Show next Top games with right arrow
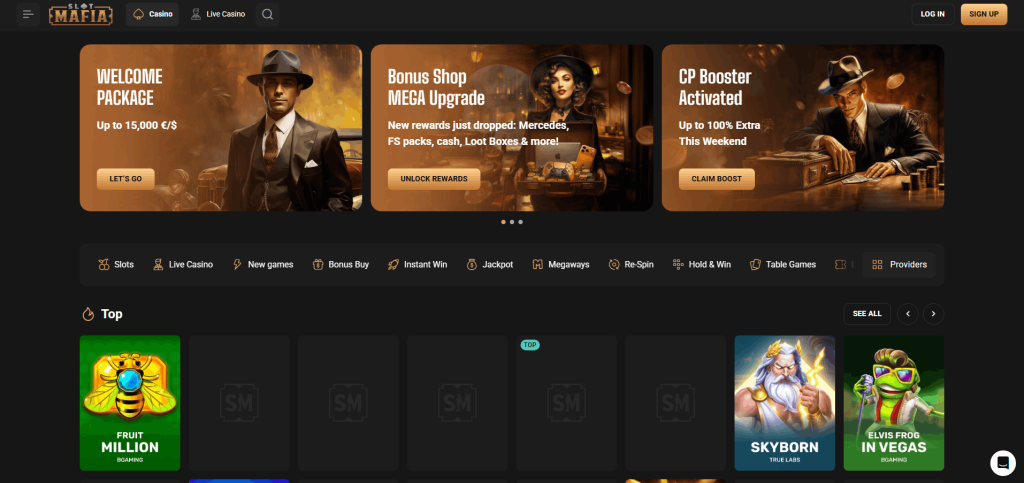 pyautogui.click(x=933, y=314)
